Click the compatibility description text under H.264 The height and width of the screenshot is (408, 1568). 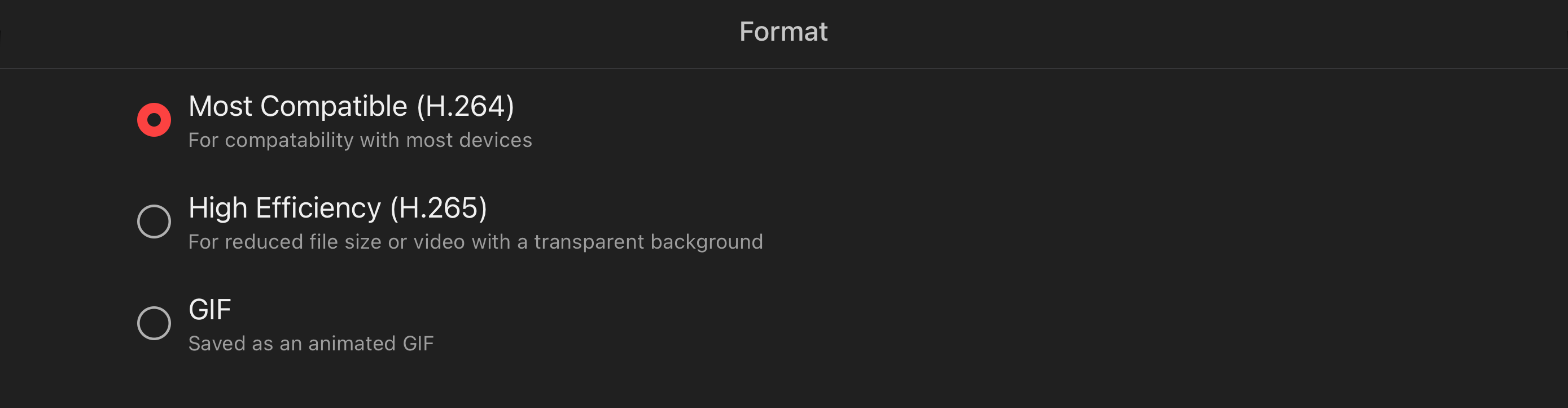point(360,140)
